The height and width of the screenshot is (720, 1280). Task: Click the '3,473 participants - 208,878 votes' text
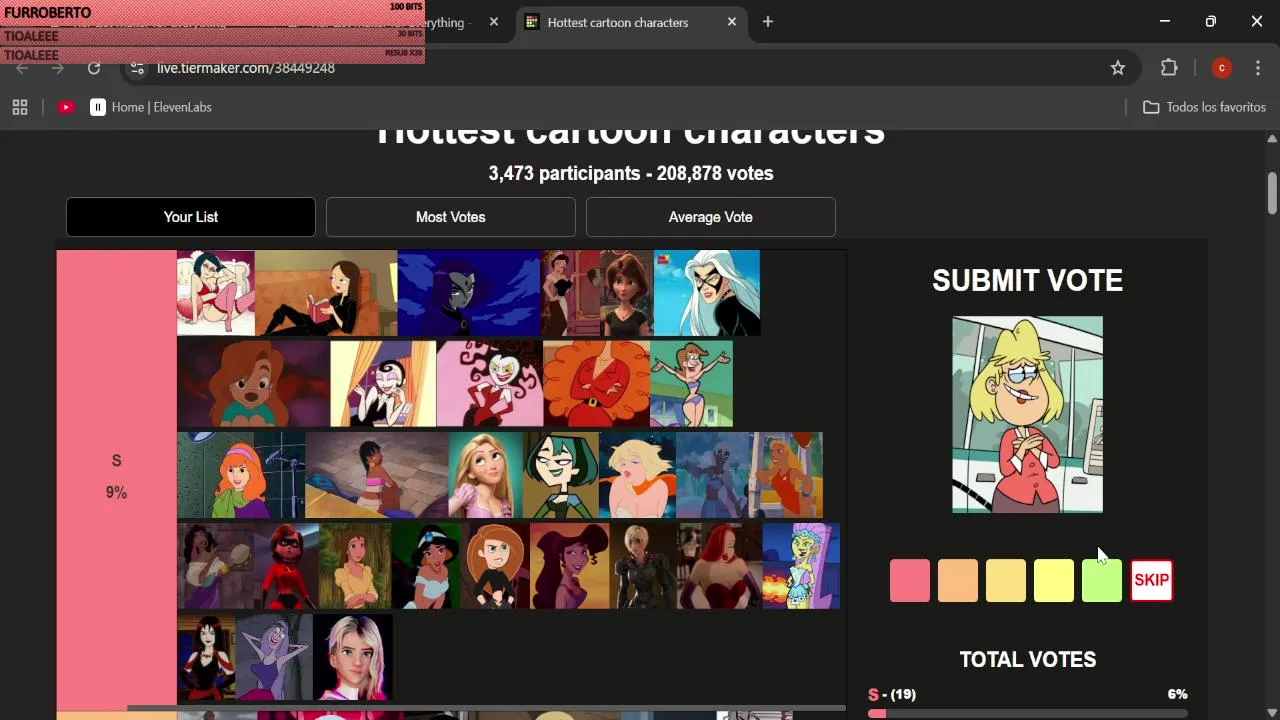pyautogui.click(x=631, y=173)
